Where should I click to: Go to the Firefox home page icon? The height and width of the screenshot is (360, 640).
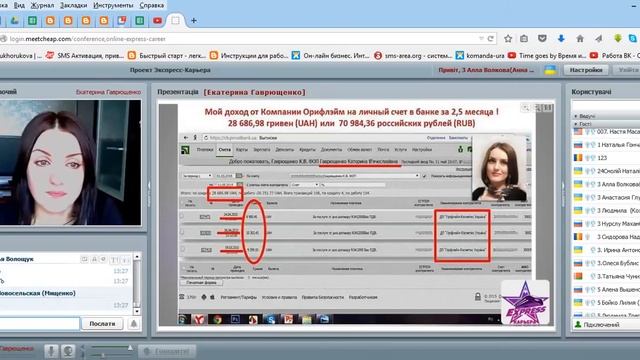coord(580,39)
